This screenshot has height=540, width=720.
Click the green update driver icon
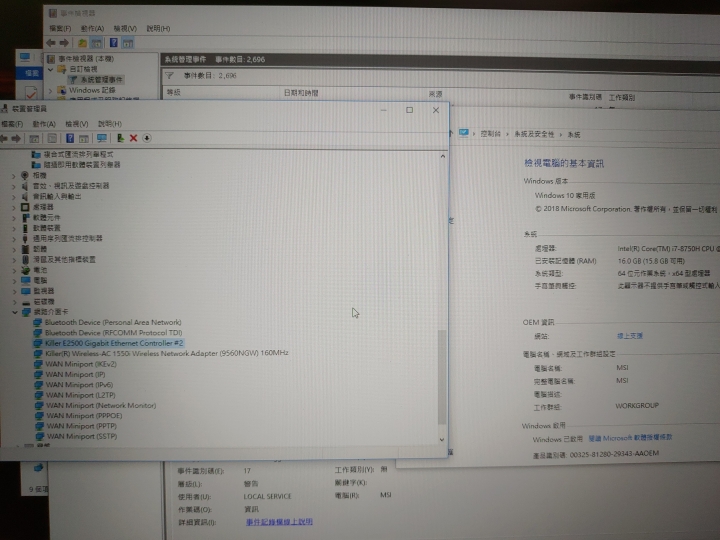[x=120, y=138]
